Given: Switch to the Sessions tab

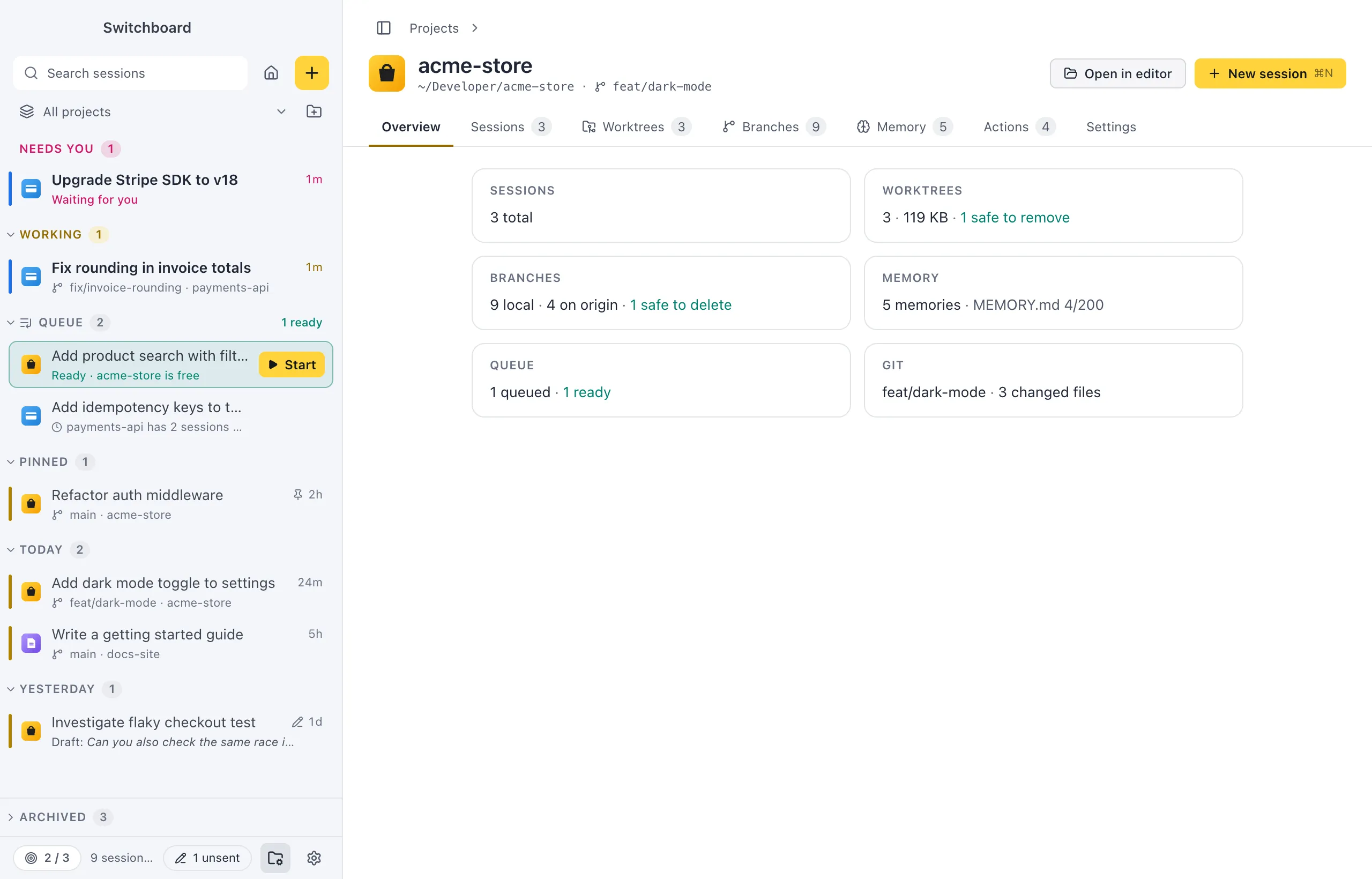Looking at the screenshot, I should (510, 126).
